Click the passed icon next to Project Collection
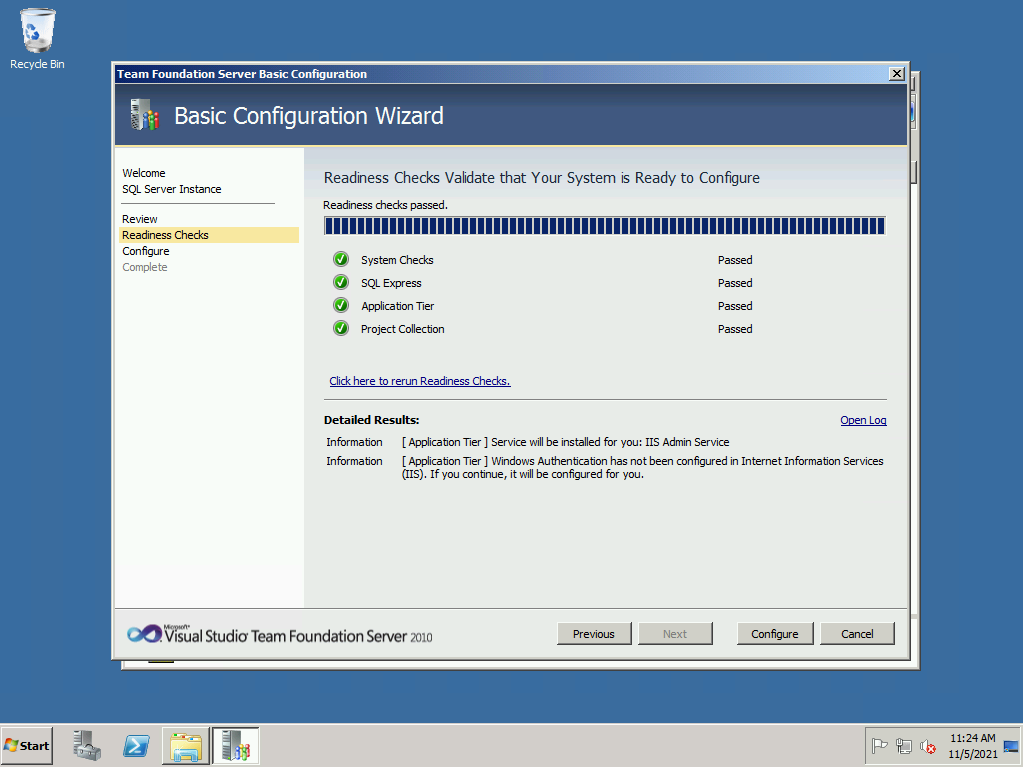The height and width of the screenshot is (767, 1023). (341, 329)
